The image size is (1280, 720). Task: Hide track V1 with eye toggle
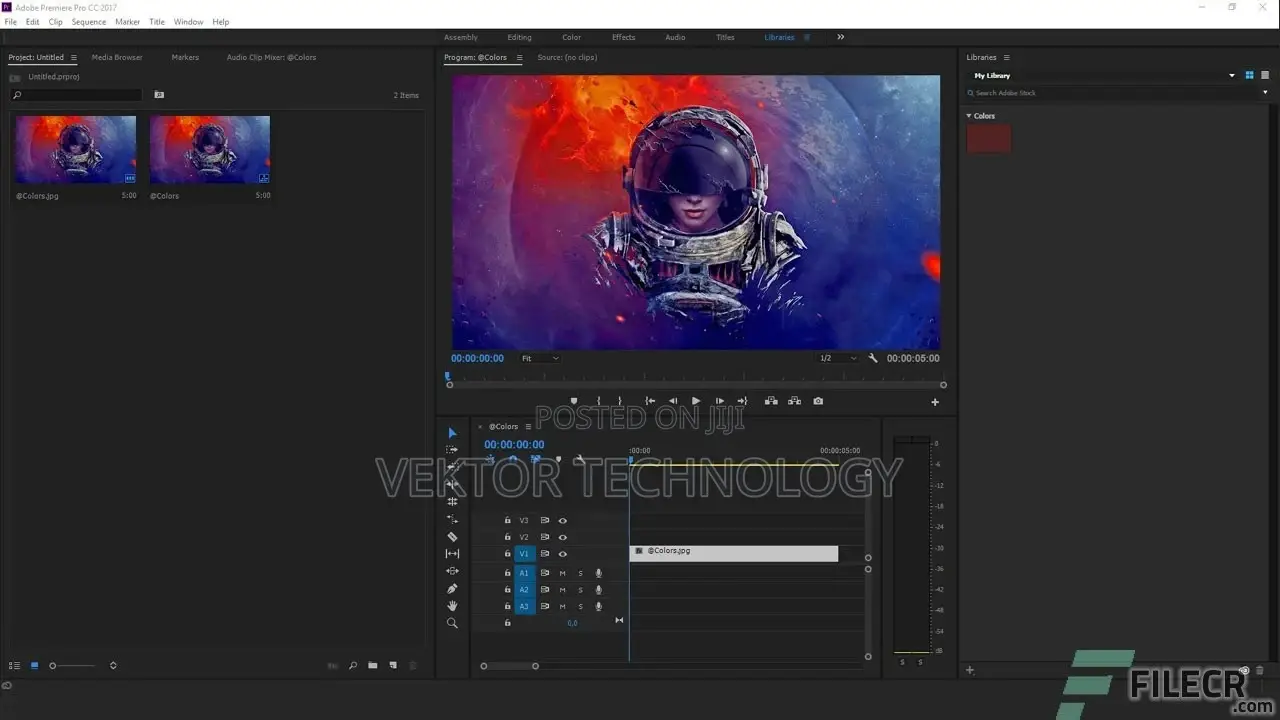click(563, 554)
